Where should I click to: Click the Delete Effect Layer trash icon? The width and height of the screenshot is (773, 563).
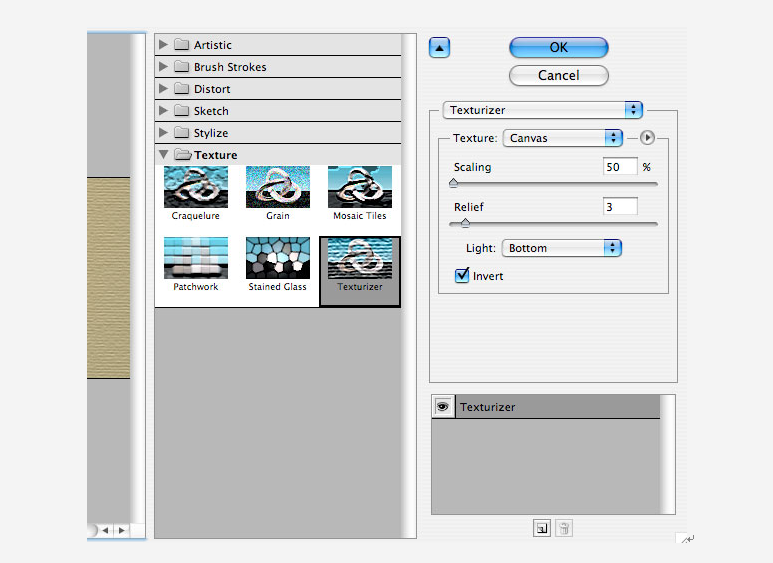564,528
